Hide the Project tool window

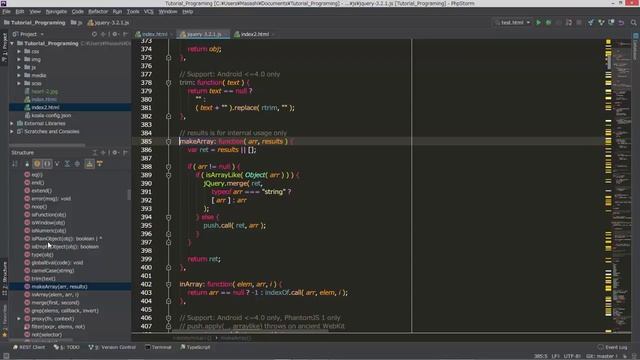pos(125,34)
